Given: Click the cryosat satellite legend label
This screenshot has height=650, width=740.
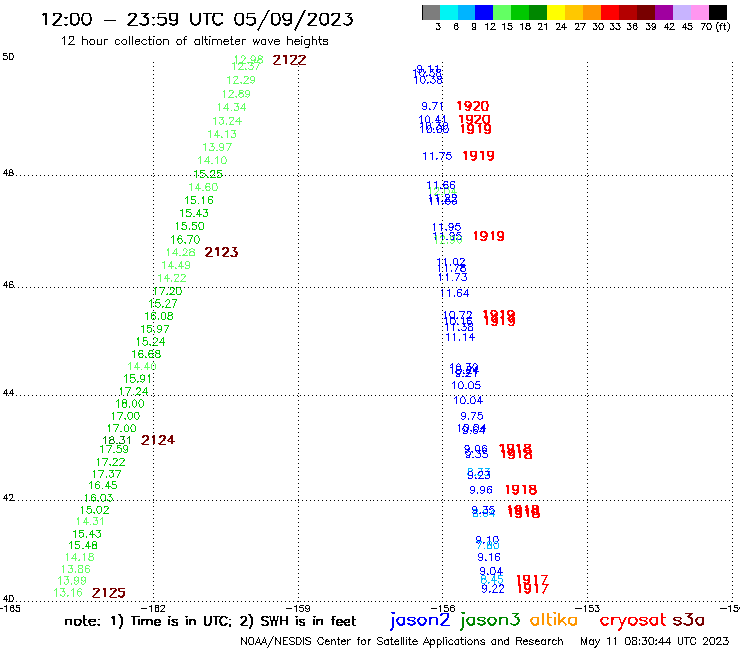Looking at the screenshot, I should click(632, 620).
